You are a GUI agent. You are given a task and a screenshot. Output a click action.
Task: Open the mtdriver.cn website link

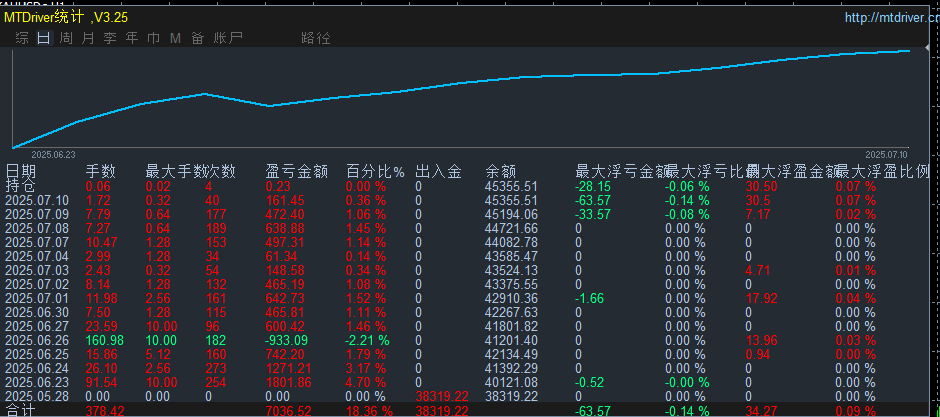(892, 17)
